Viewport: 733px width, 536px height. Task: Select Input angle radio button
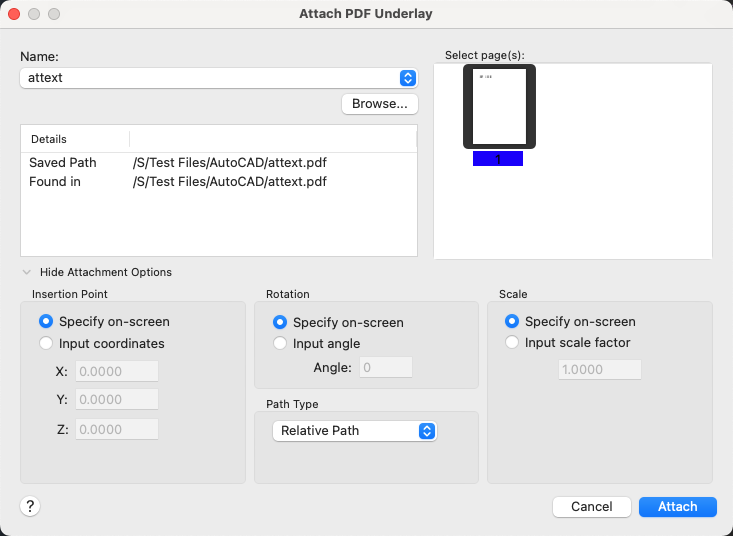[x=280, y=344]
